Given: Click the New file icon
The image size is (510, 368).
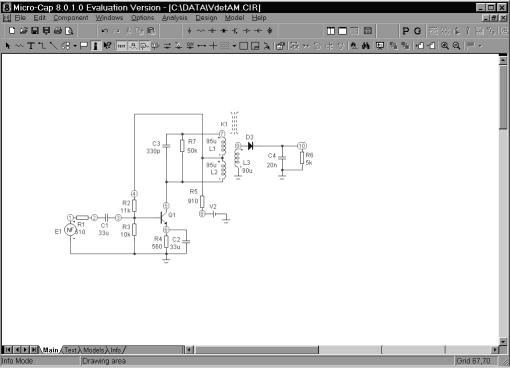Looking at the screenshot, I should 12,31.
